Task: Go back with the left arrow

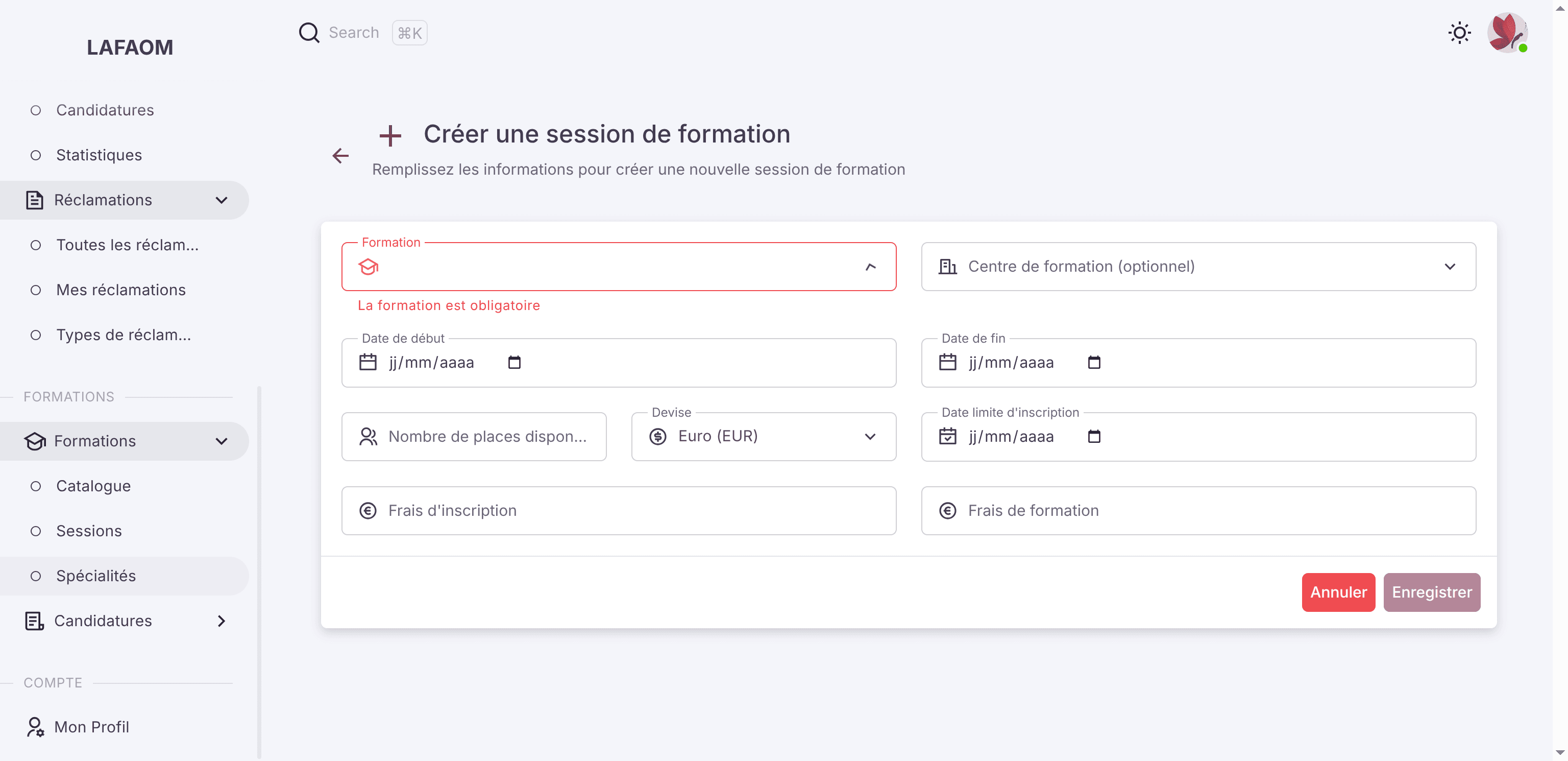Action: coord(340,155)
